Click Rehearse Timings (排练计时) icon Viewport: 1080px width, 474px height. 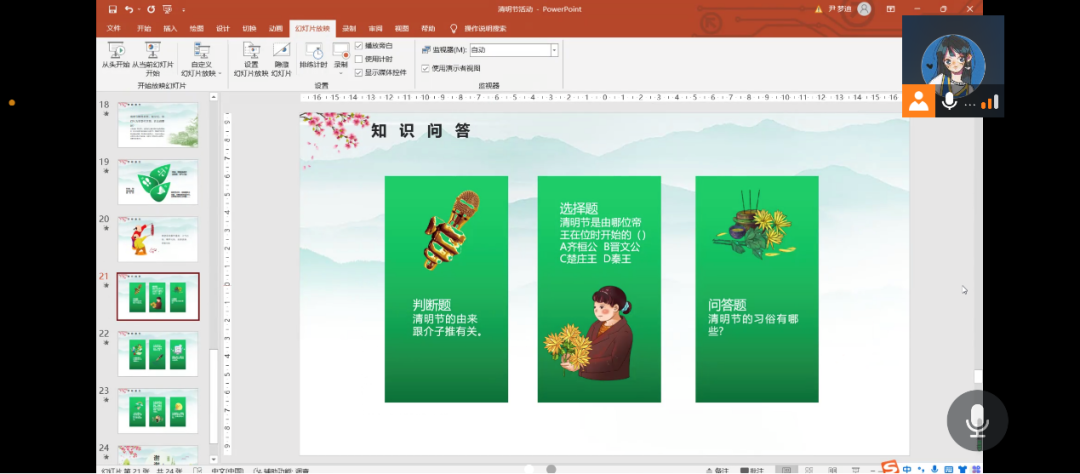pos(313,52)
